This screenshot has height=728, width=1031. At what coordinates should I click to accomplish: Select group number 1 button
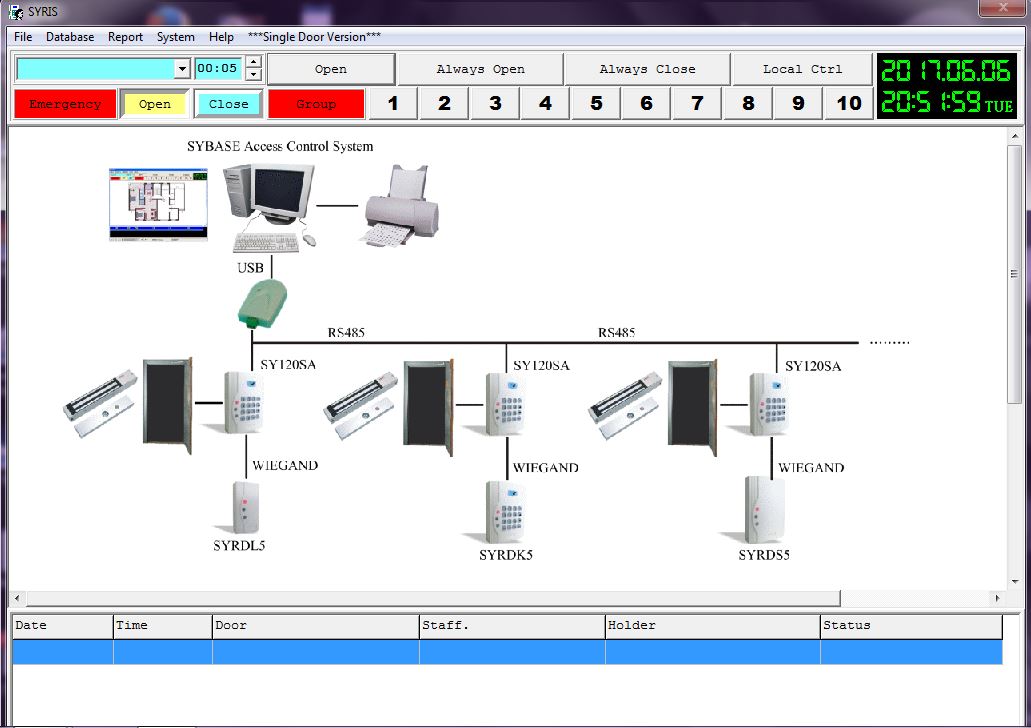tap(393, 103)
